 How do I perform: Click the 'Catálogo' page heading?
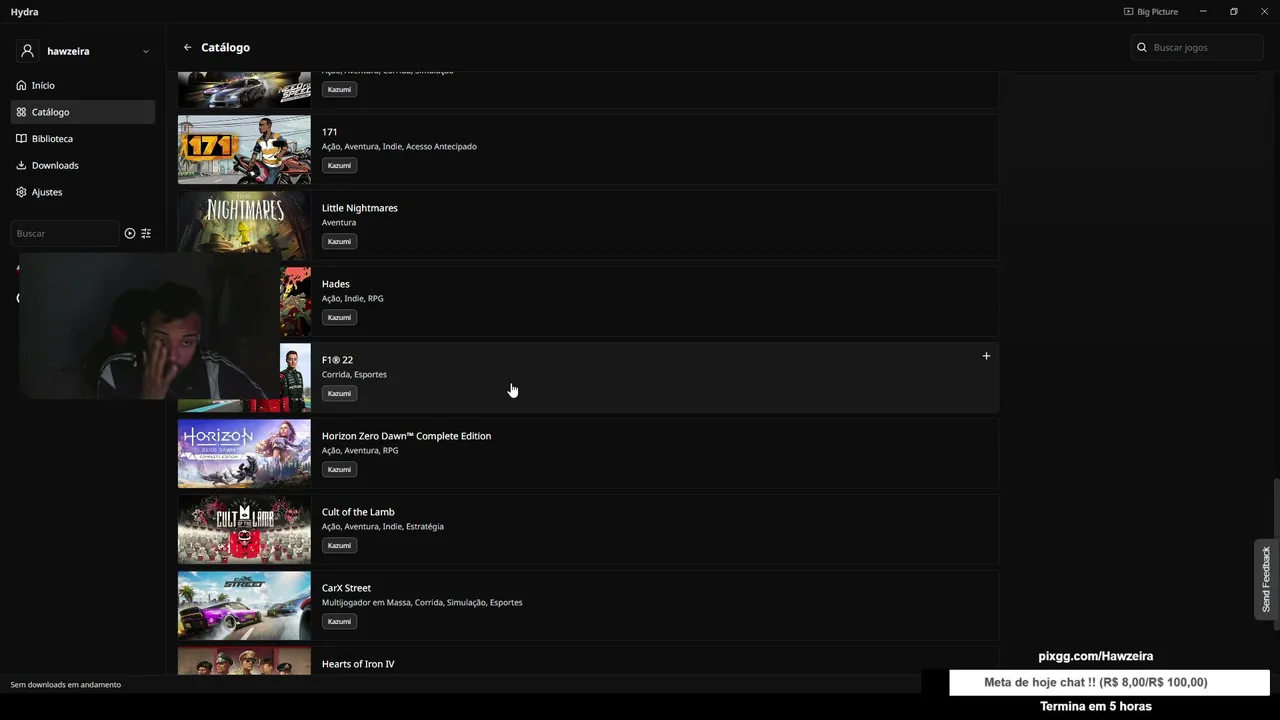point(225,47)
